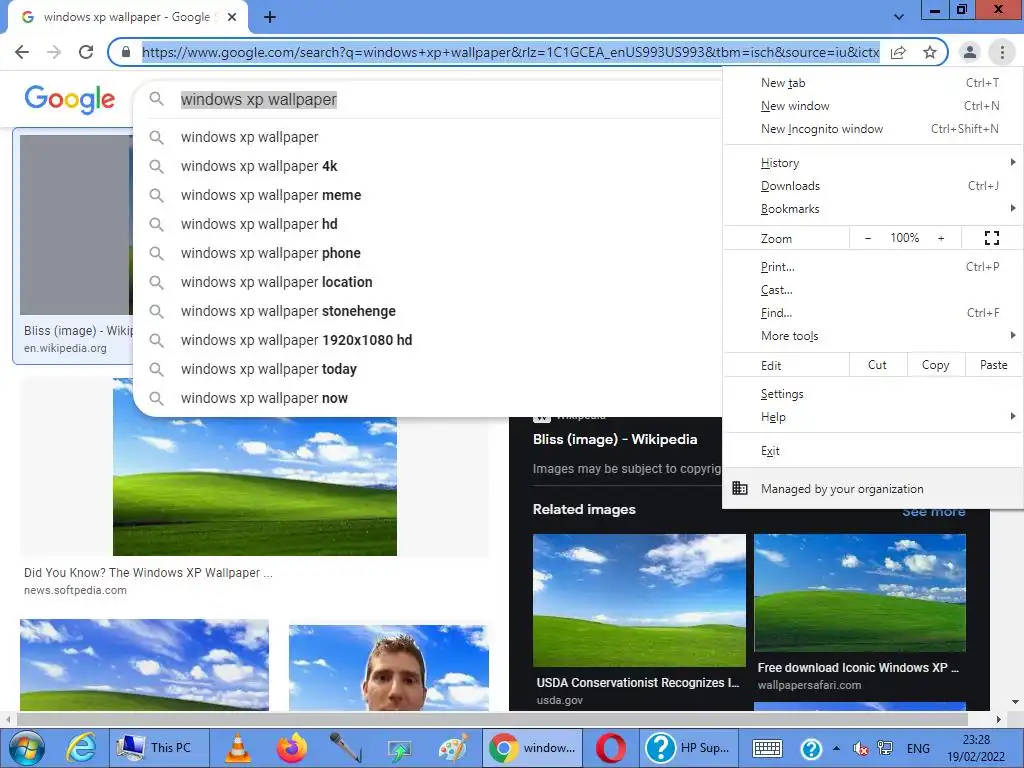Launch Opera browser from the taskbar
This screenshot has height=768, width=1024.
click(611, 748)
